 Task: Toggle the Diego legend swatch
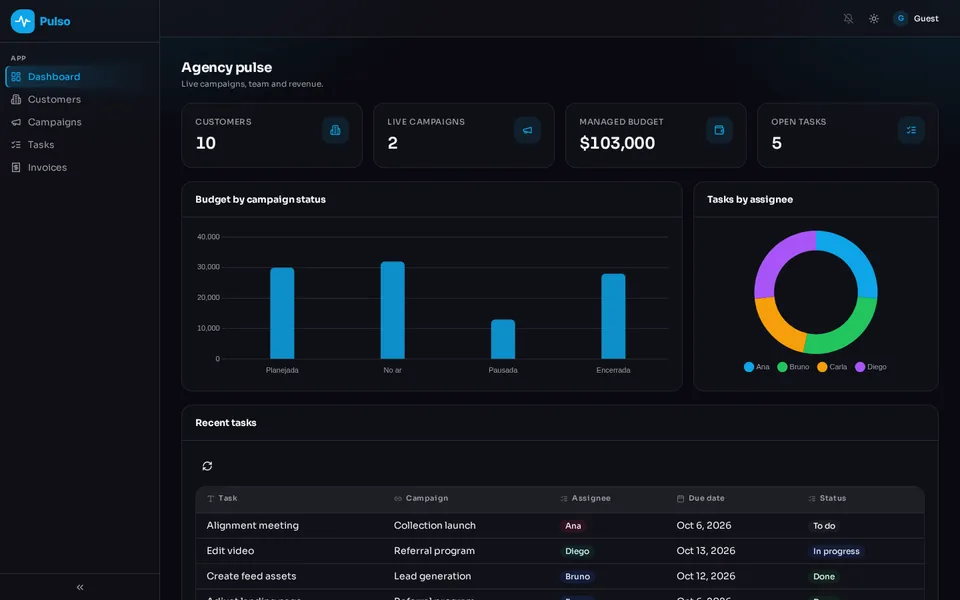coord(860,367)
